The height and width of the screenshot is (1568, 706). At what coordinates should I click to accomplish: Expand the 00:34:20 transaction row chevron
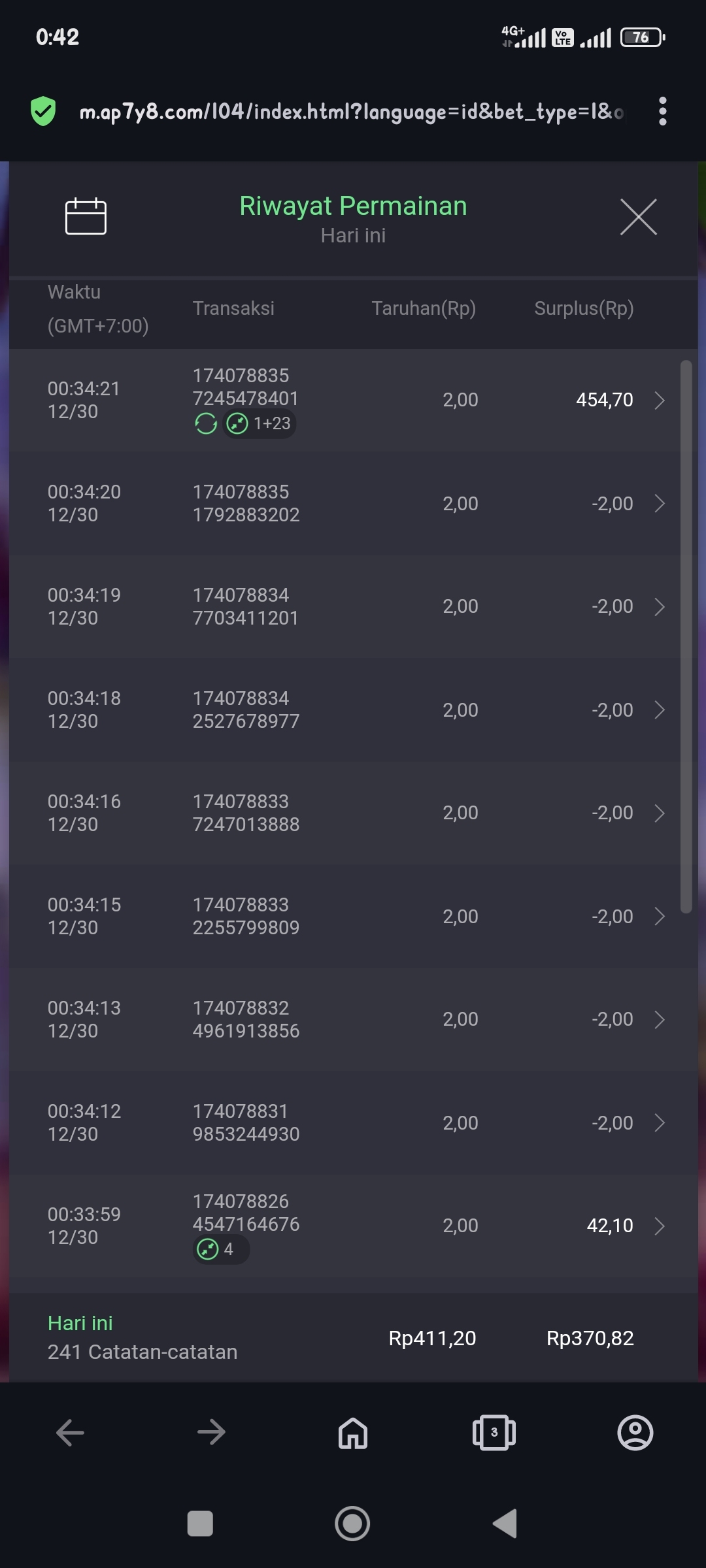[x=660, y=504]
